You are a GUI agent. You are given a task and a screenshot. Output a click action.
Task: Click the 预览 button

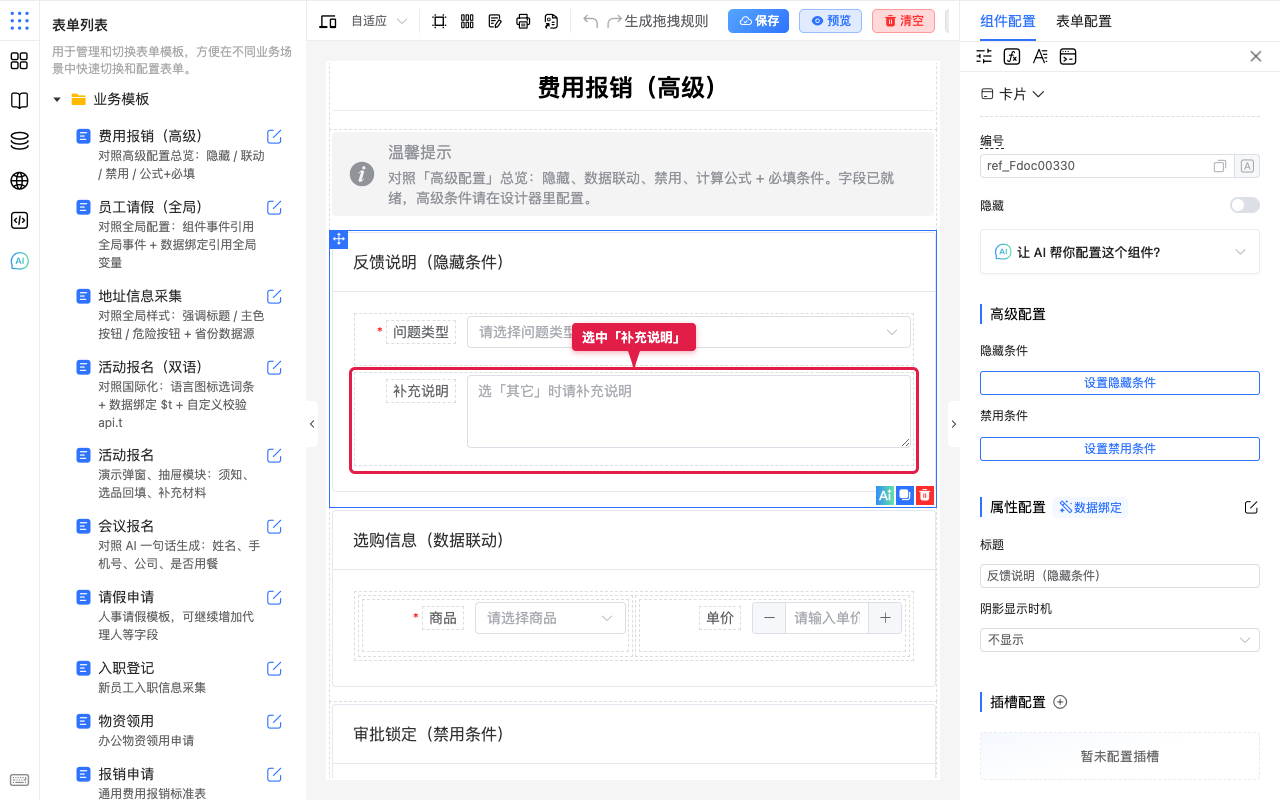coord(831,21)
